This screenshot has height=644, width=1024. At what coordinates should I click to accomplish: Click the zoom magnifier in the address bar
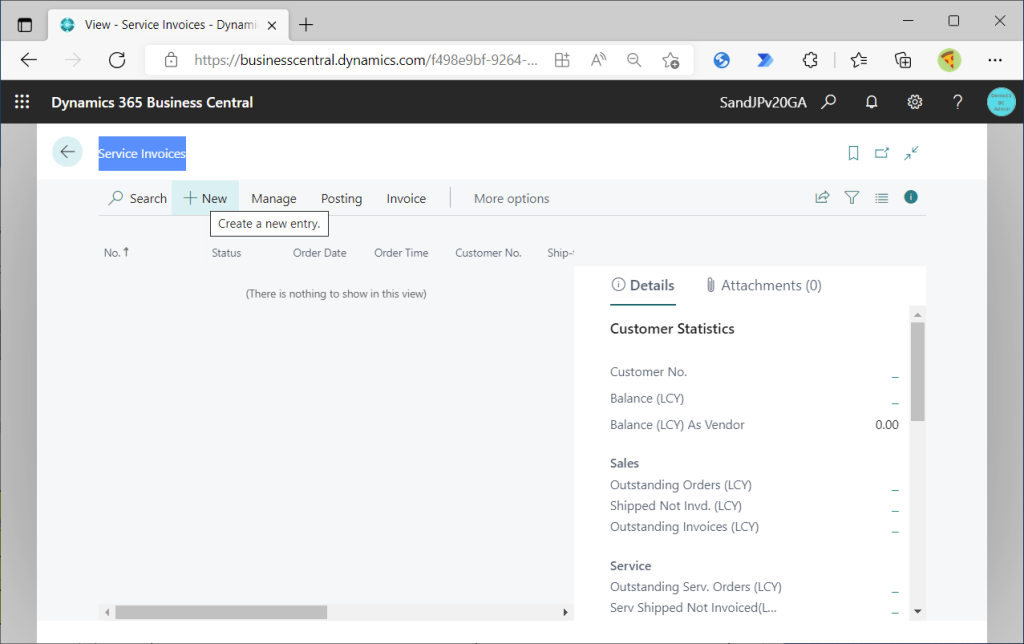[634, 60]
